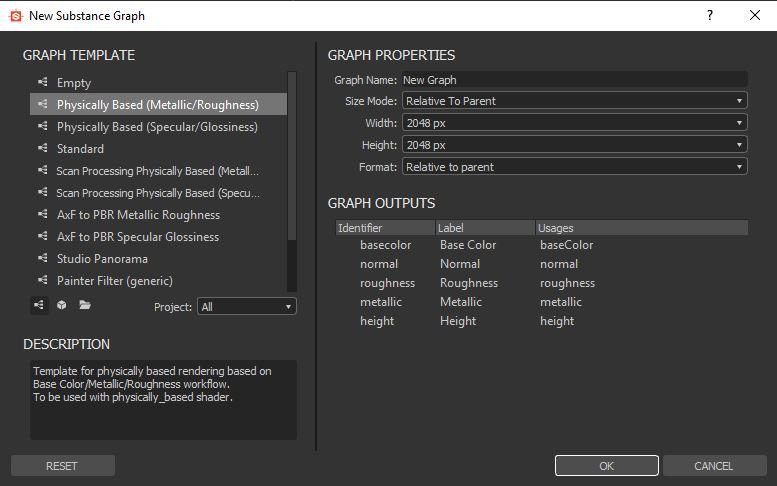Open the Size Mode dropdown

[x=574, y=101]
